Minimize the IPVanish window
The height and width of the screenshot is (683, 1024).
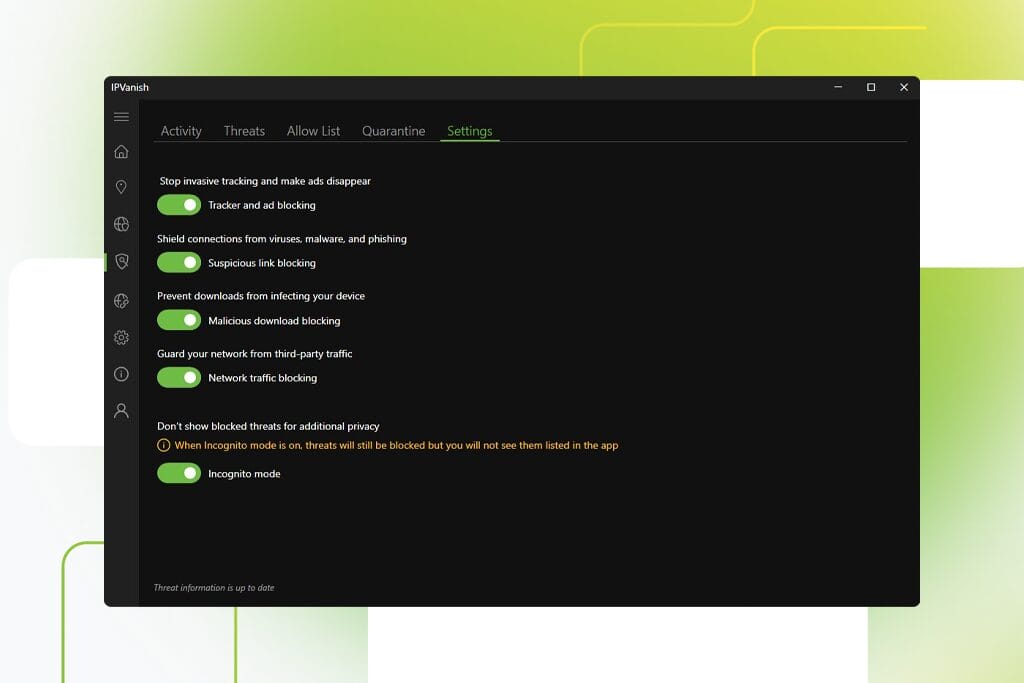tap(838, 87)
